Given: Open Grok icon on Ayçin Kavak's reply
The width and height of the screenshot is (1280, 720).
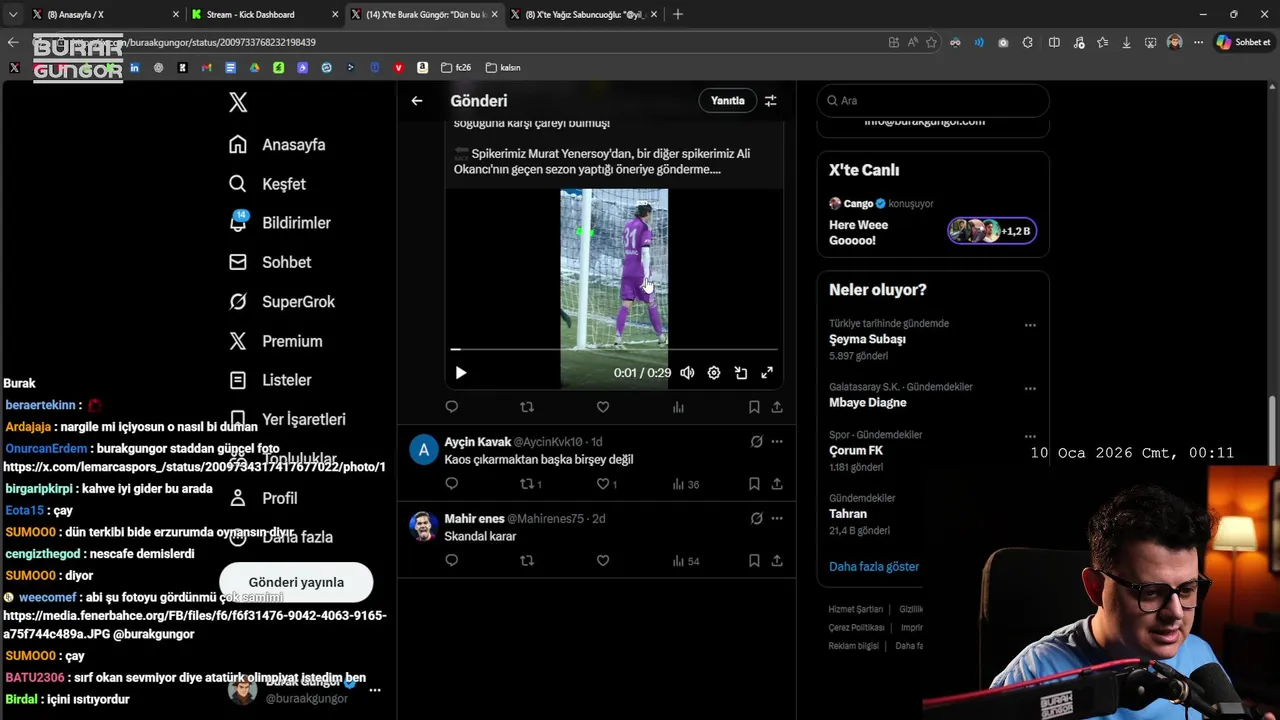Looking at the screenshot, I should coord(756,442).
